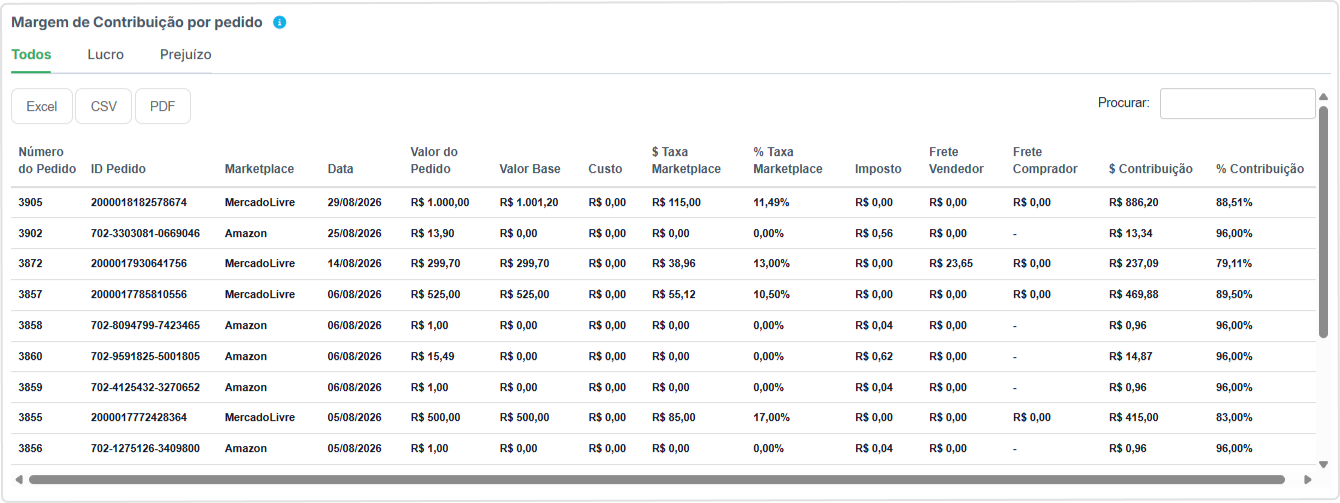1340x503 pixels.
Task: Click the date 14/08/2026
Action: pos(355,264)
